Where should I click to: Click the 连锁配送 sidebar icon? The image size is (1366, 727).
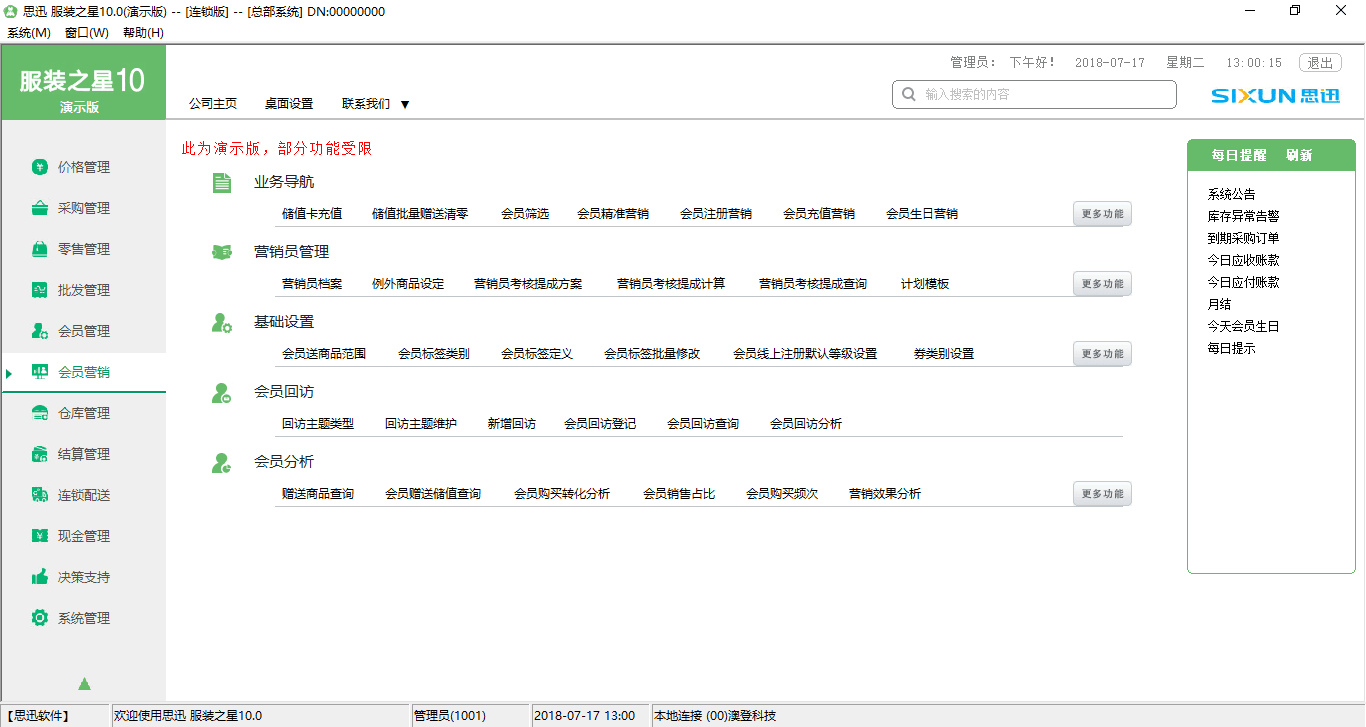click(40, 495)
